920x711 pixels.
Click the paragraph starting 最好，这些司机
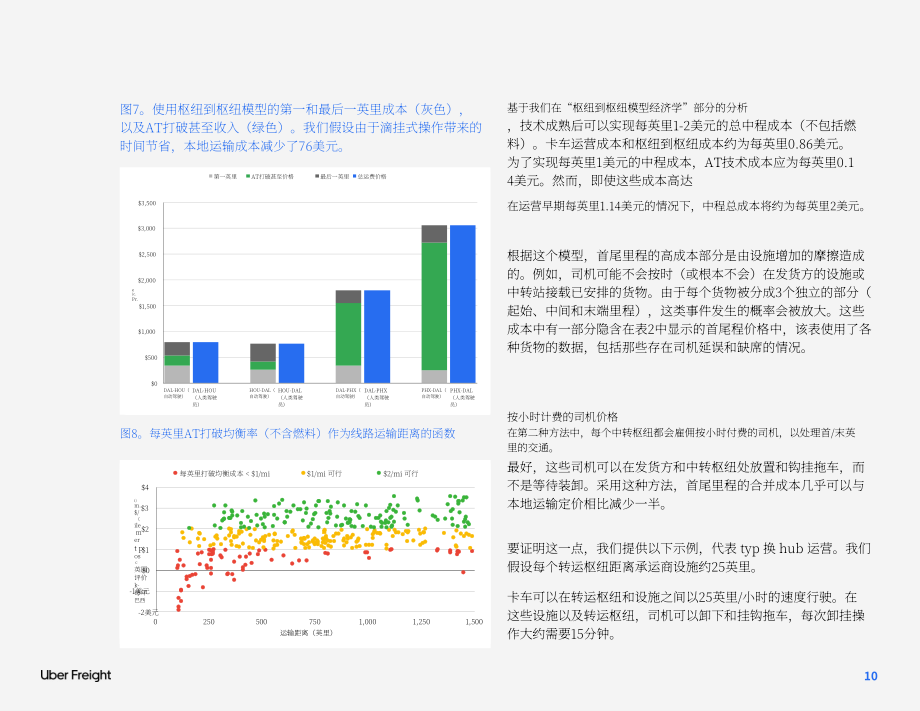pos(685,485)
